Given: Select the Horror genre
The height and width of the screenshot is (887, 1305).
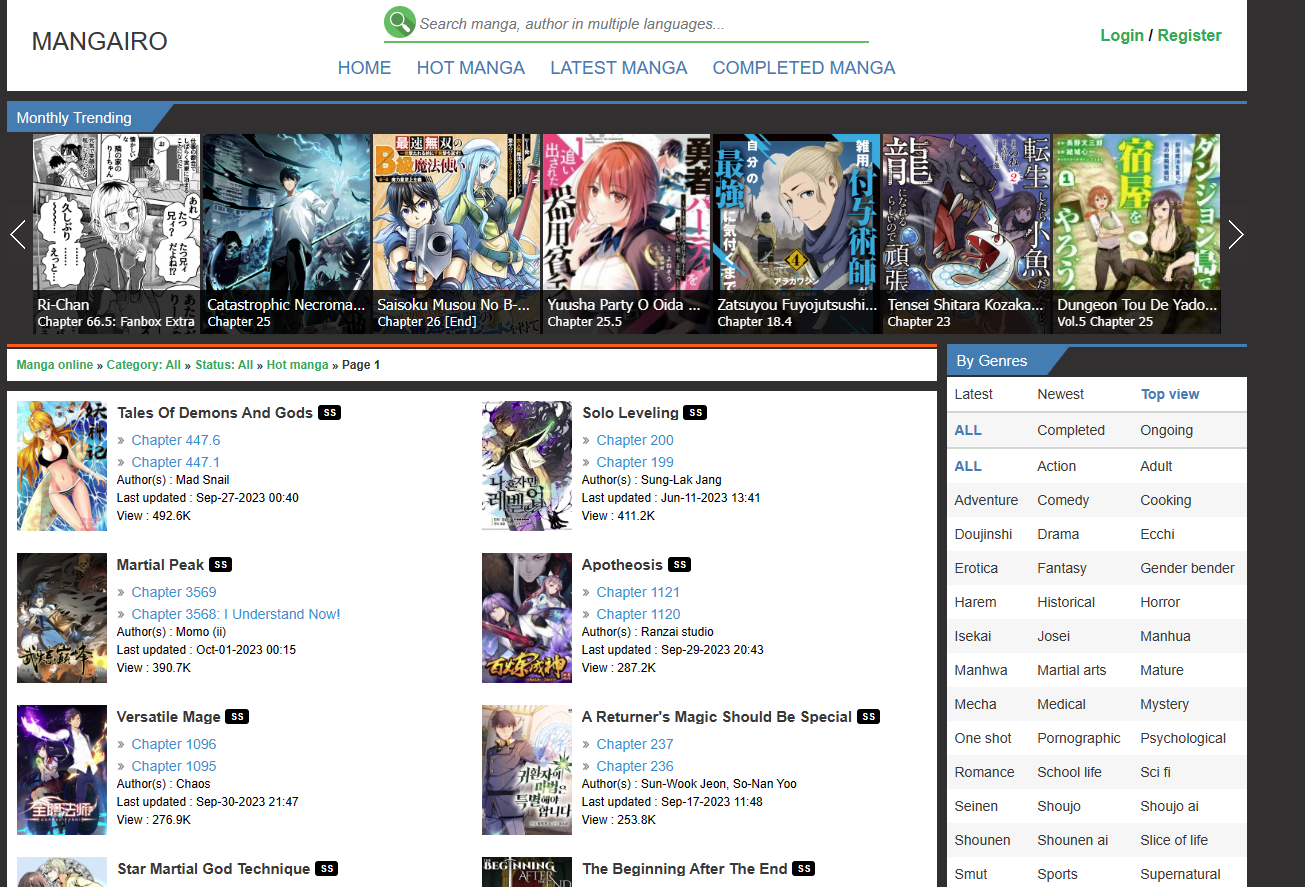Looking at the screenshot, I should pos(1160,602).
